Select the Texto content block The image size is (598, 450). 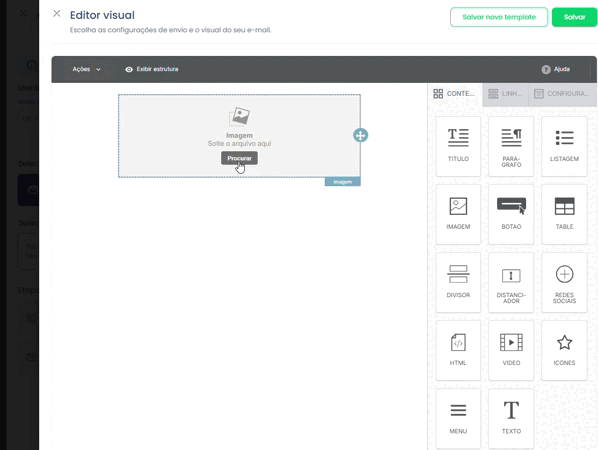click(x=511, y=419)
